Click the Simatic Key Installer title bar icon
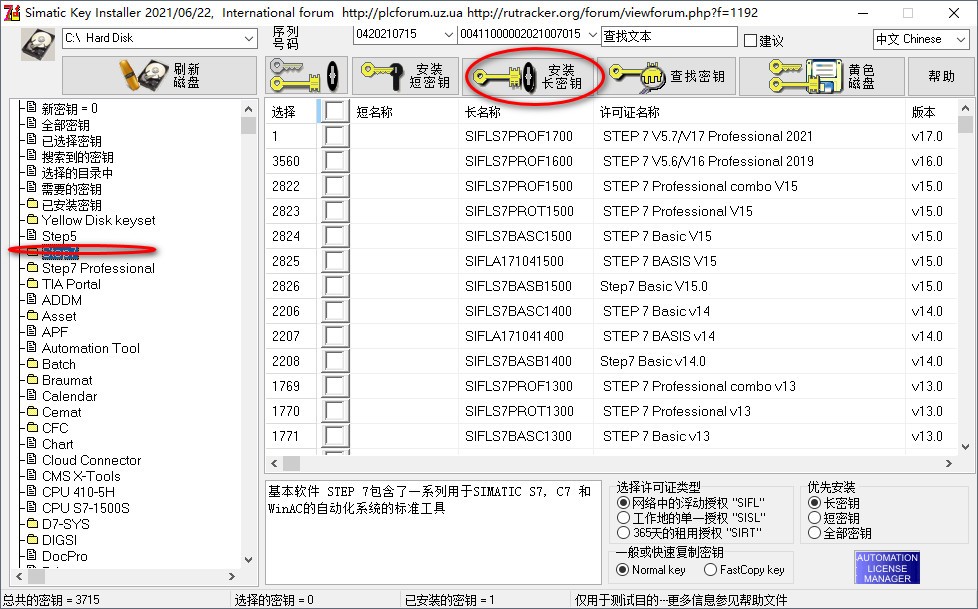 click(13, 13)
